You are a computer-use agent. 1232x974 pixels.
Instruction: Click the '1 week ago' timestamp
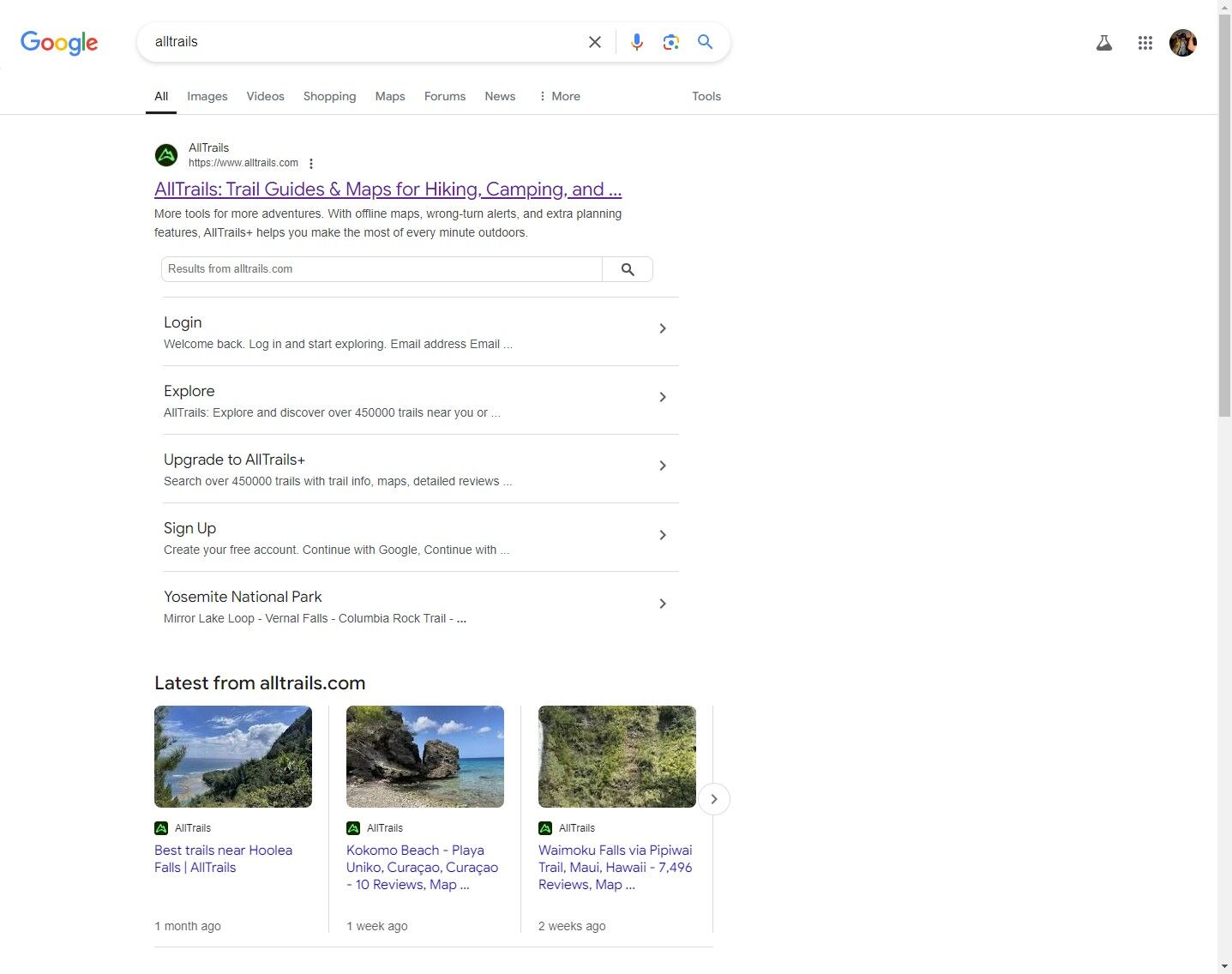[377, 926]
